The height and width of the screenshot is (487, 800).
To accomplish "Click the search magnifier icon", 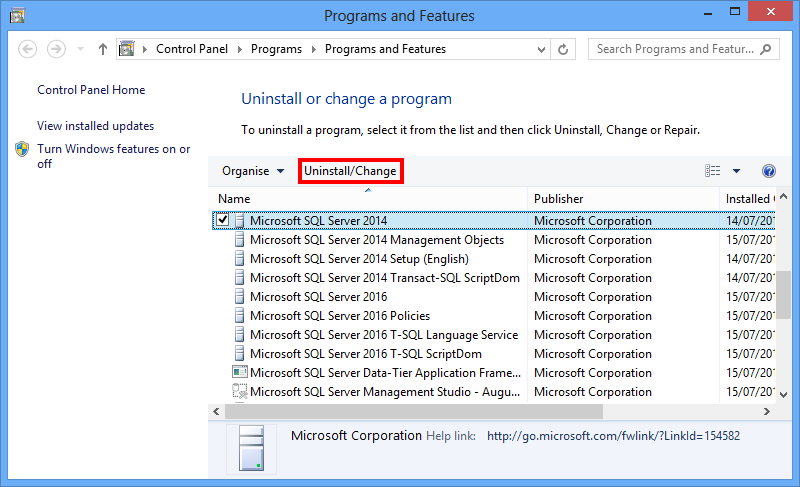I will click(765, 49).
